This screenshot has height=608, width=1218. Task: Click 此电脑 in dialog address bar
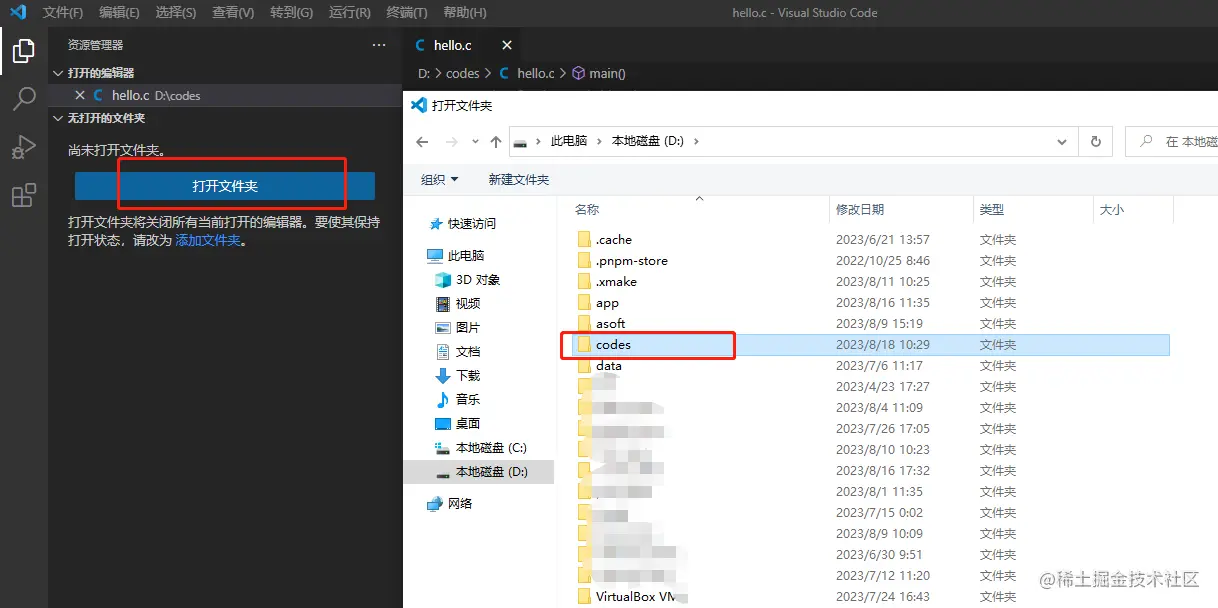point(571,142)
